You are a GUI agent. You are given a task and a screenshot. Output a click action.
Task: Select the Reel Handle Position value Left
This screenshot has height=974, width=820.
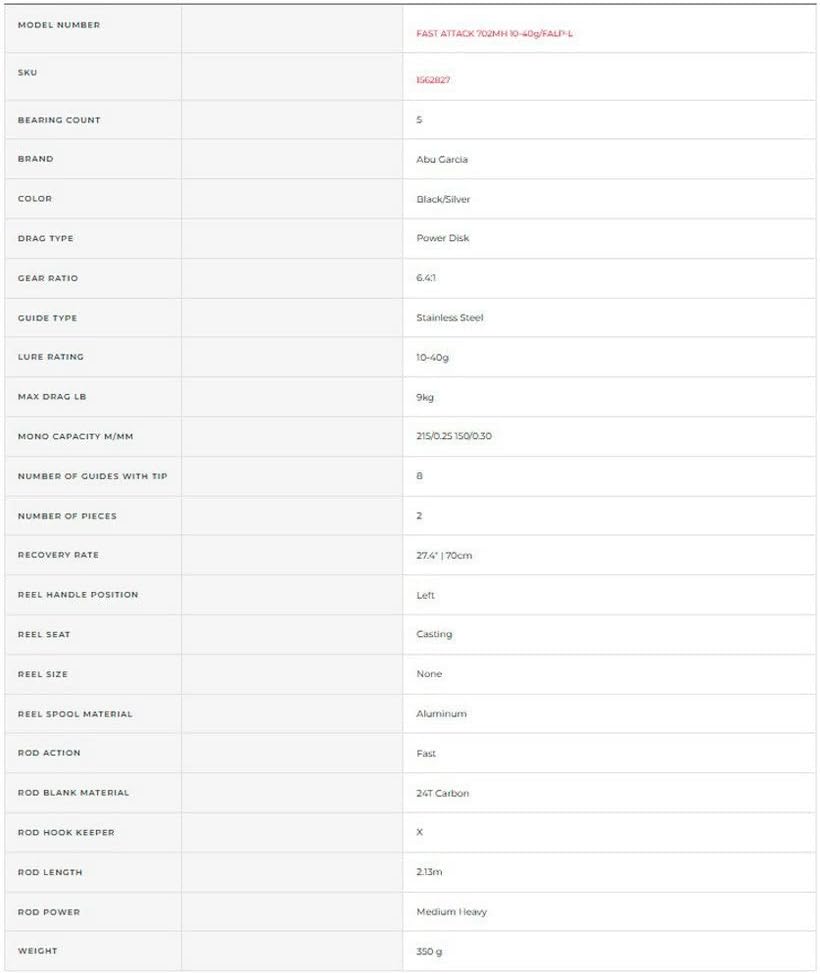[x=426, y=595]
